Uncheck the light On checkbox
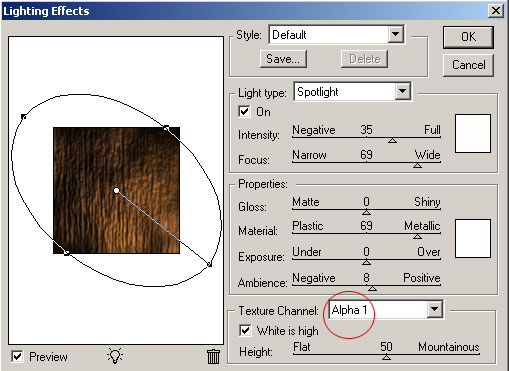This screenshot has width=509, height=371. pos(244,111)
